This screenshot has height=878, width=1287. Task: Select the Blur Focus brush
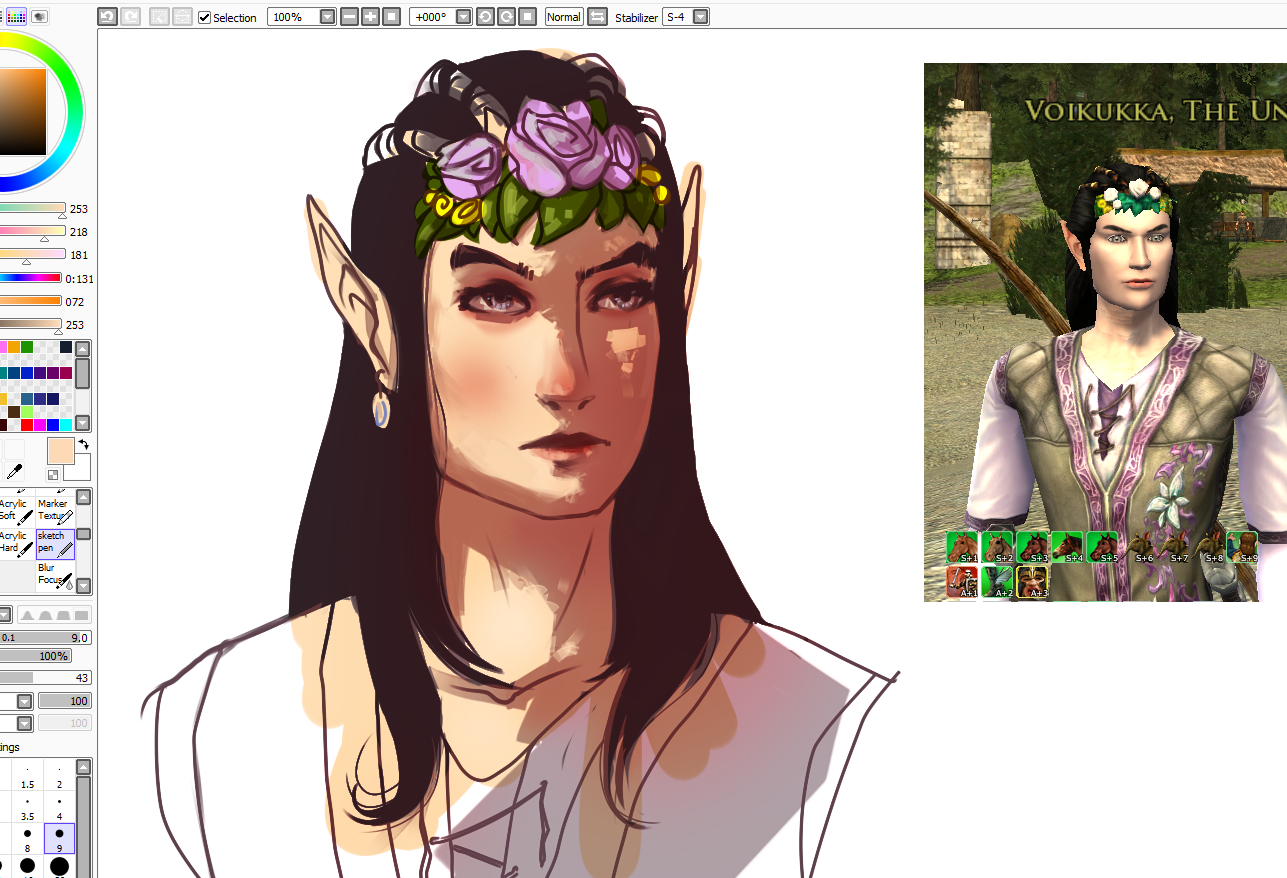point(55,575)
